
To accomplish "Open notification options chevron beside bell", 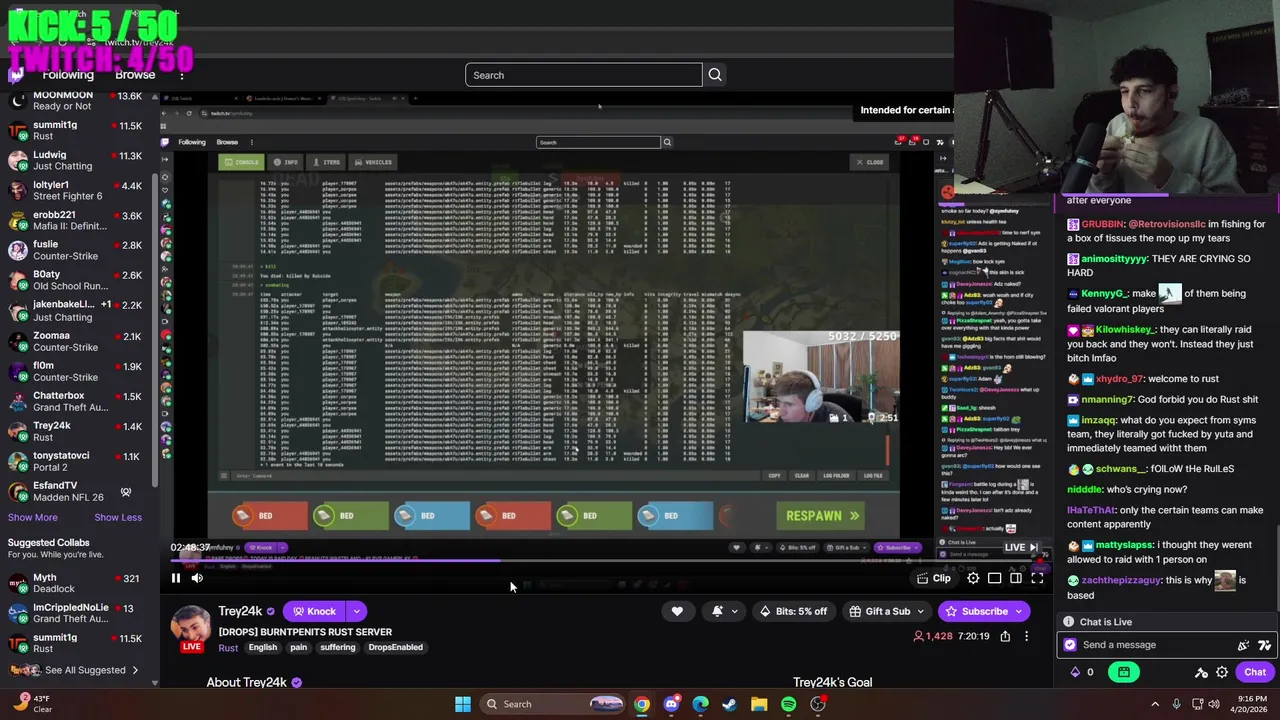I will [735, 611].
